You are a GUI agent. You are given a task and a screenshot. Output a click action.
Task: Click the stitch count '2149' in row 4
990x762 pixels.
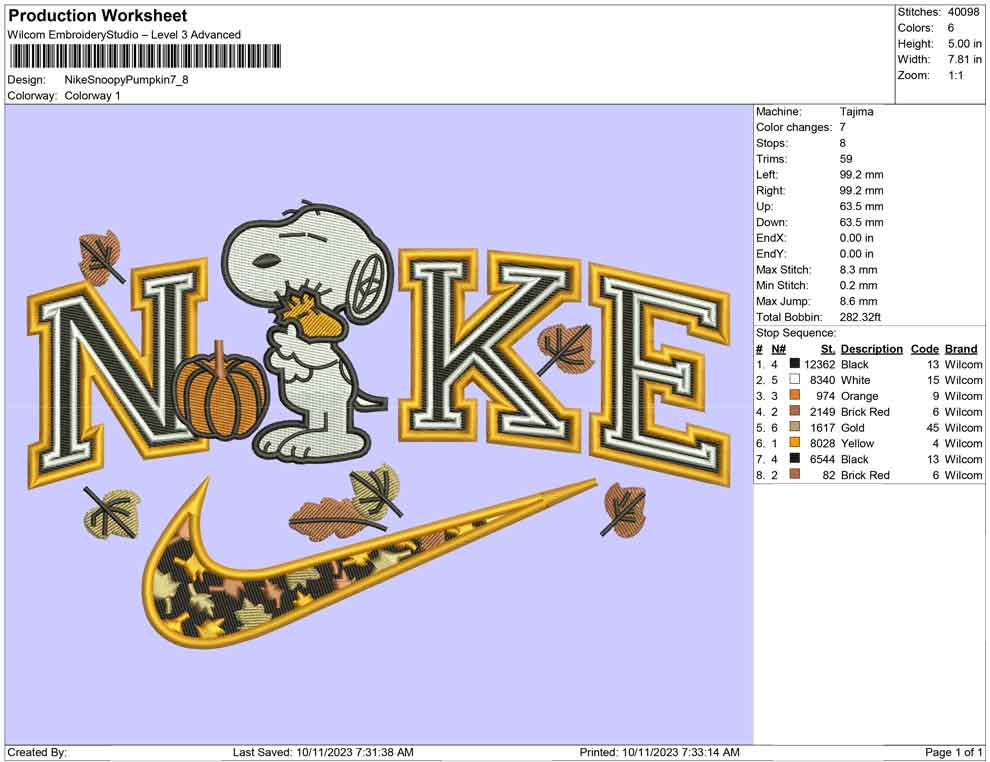click(x=823, y=412)
